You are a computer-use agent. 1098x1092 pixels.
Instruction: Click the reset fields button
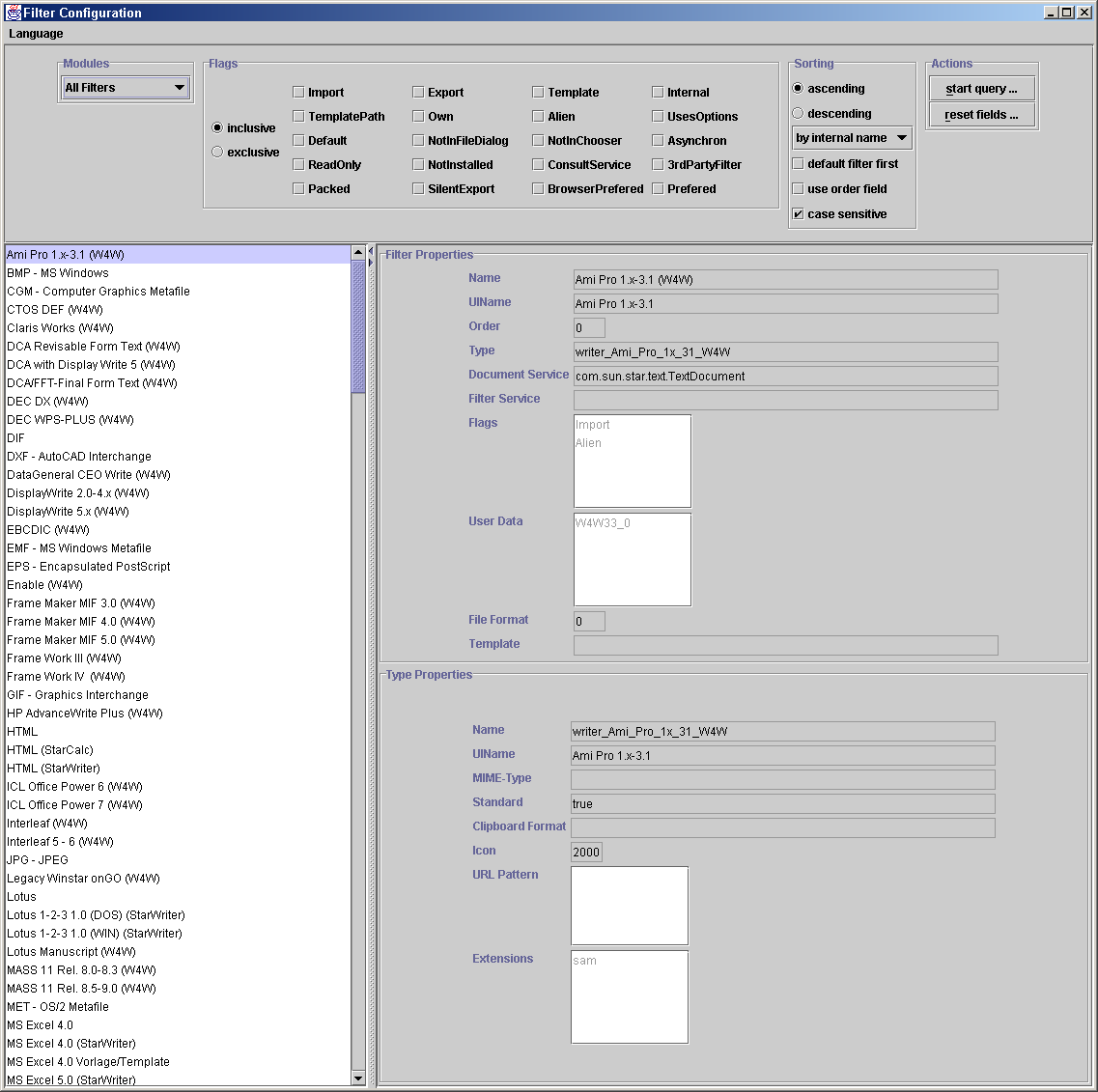click(981, 115)
